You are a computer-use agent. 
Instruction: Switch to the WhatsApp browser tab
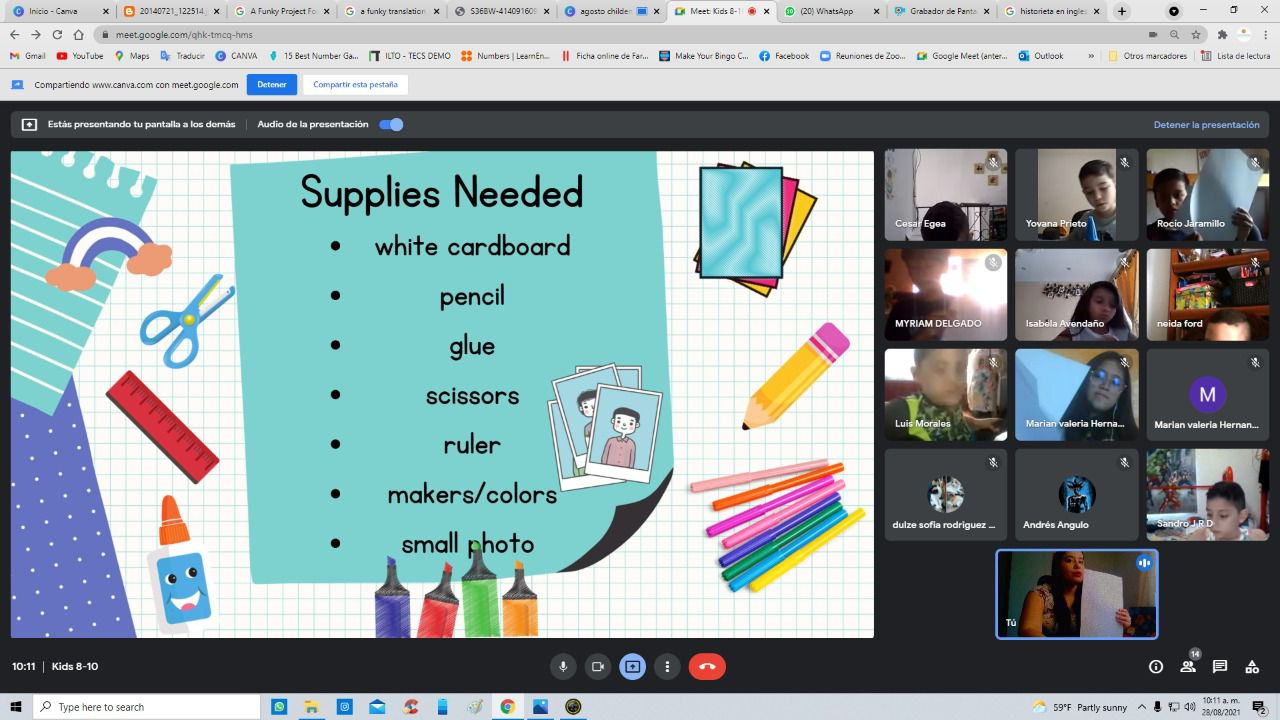(x=832, y=12)
